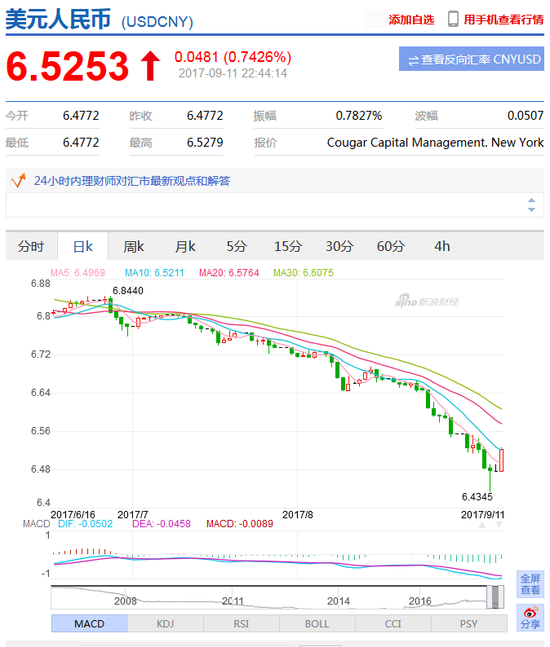The width and height of the screenshot is (550, 647).
Task: Click the up arrow in news ticker
Action: tap(531, 200)
